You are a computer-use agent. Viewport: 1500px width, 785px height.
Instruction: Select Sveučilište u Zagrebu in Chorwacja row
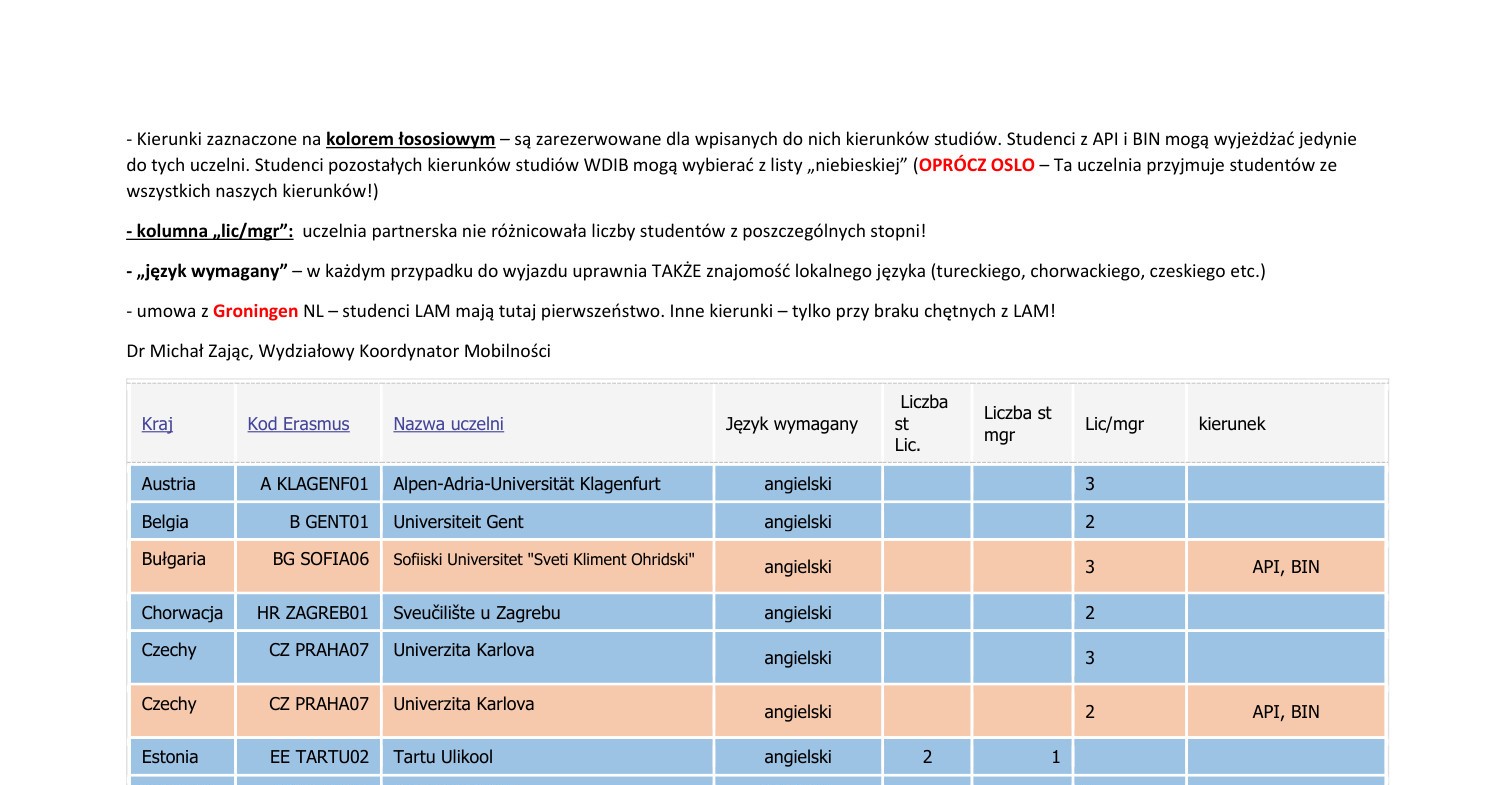click(487, 612)
